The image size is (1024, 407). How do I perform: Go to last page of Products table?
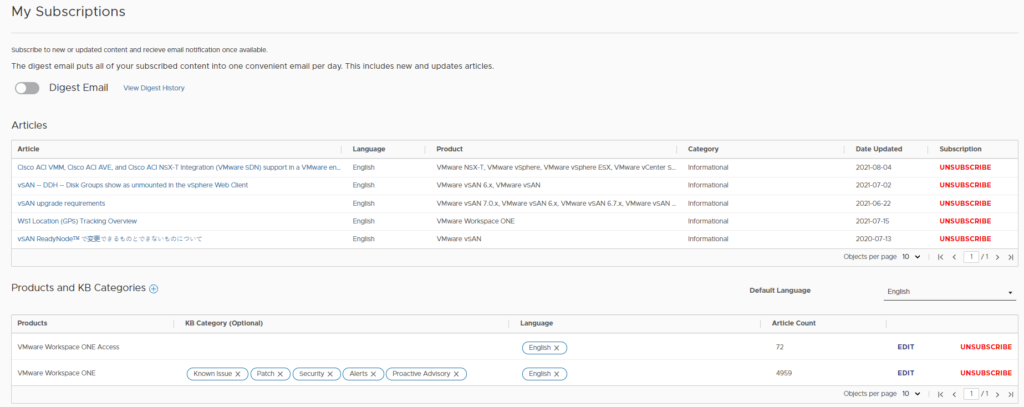(x=1011, y=395)
